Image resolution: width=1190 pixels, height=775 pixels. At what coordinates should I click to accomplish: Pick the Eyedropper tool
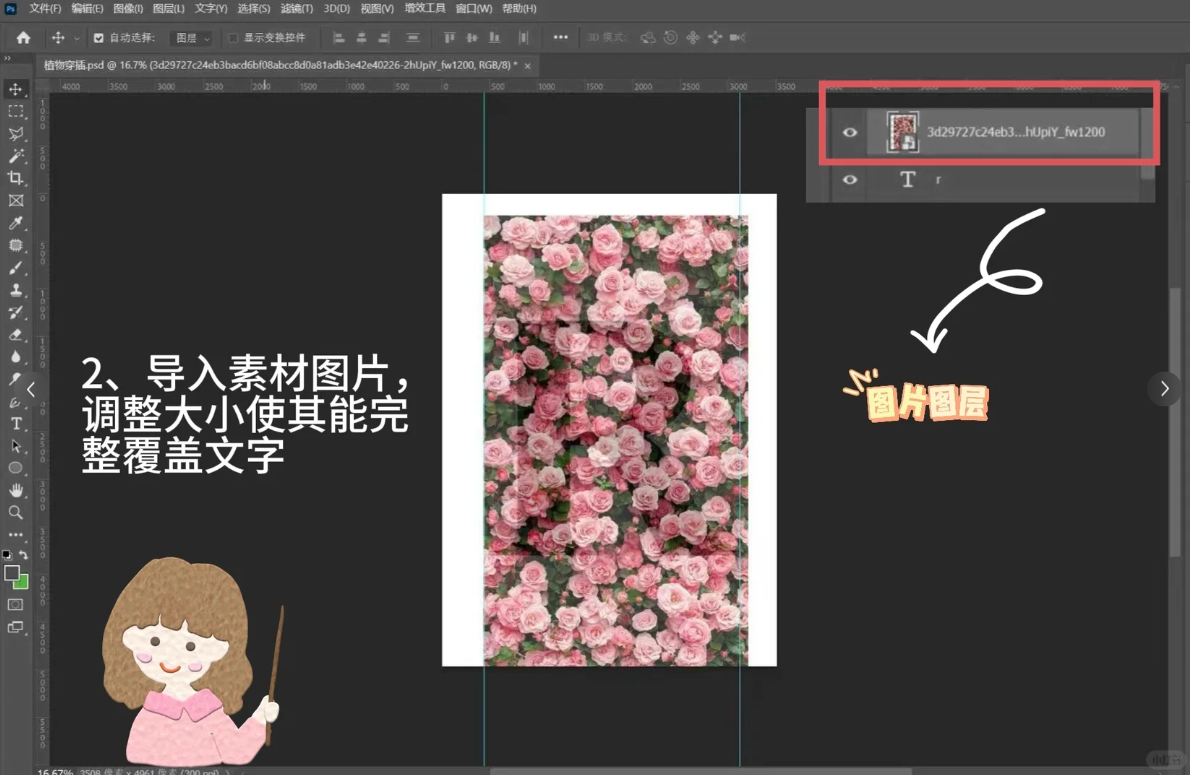click(16, 223)
